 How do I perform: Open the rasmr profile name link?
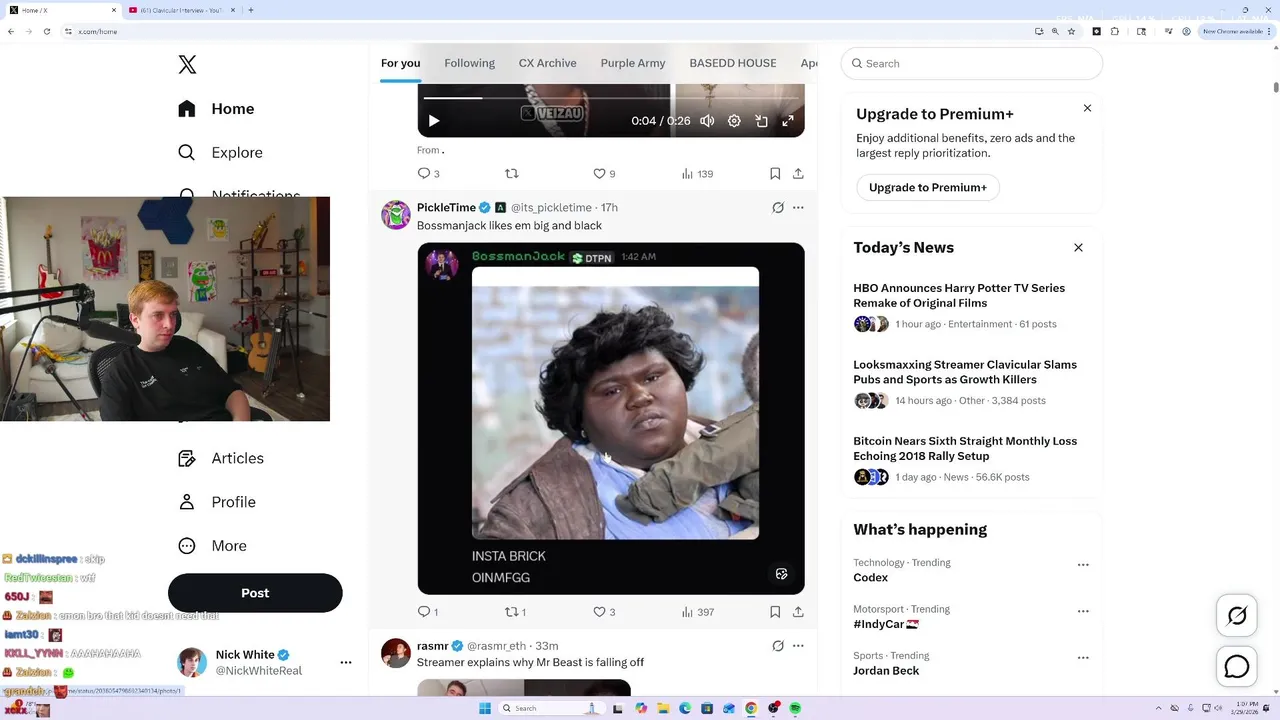click(432, 646)
